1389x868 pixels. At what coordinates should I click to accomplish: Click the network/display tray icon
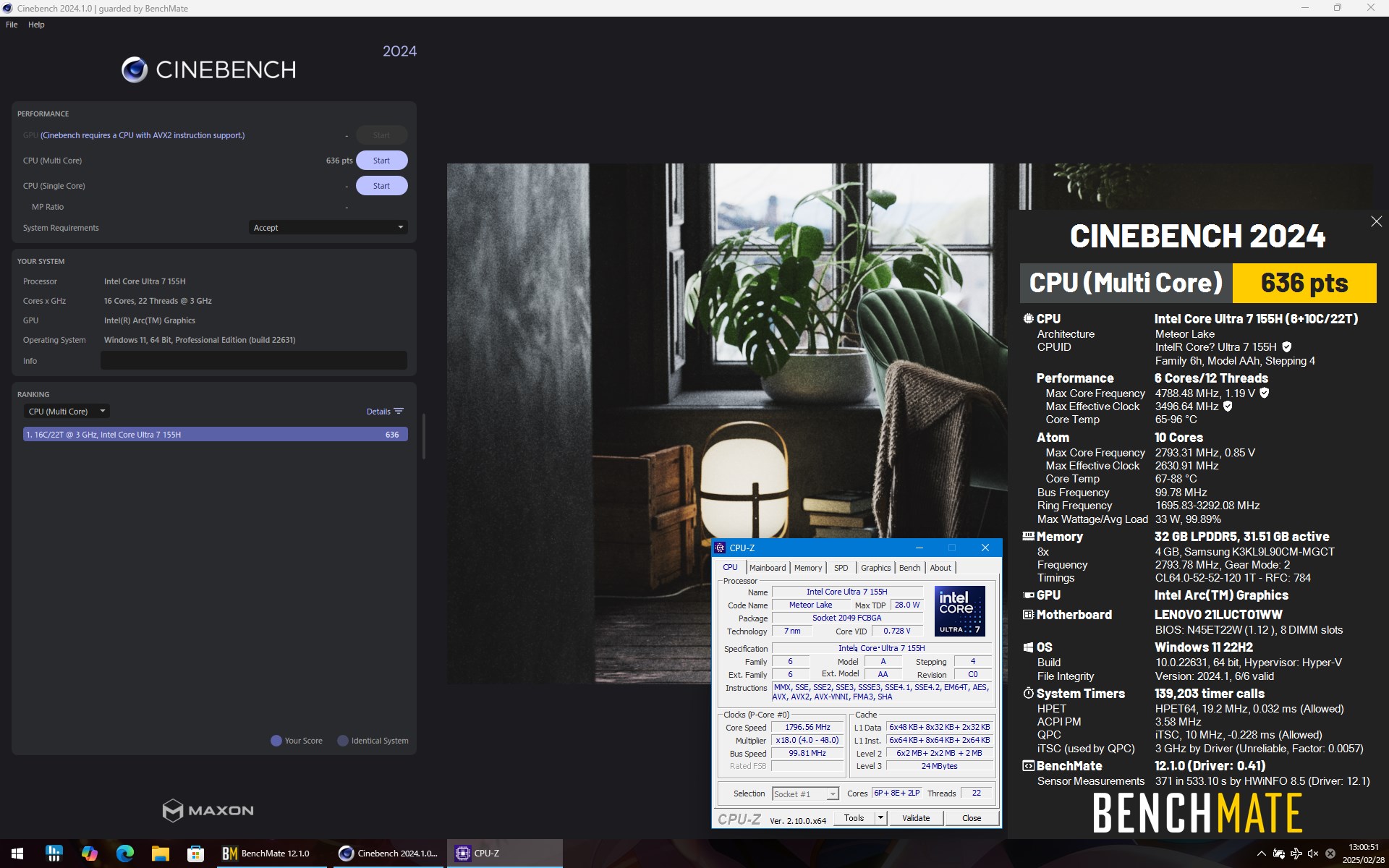[1278, 854]
